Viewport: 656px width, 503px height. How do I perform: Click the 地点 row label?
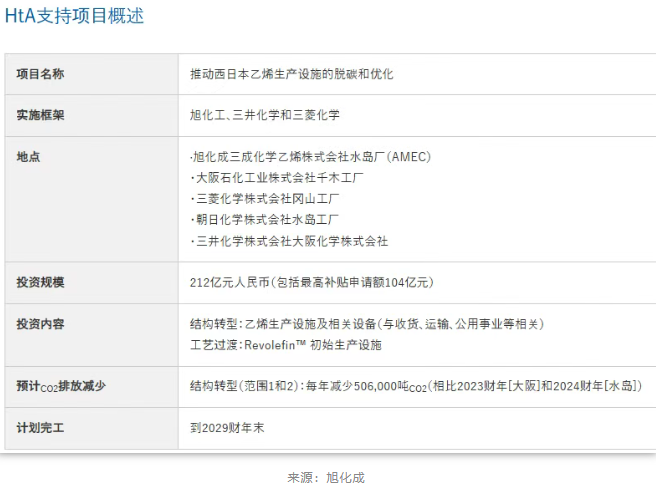pos(28,157)
